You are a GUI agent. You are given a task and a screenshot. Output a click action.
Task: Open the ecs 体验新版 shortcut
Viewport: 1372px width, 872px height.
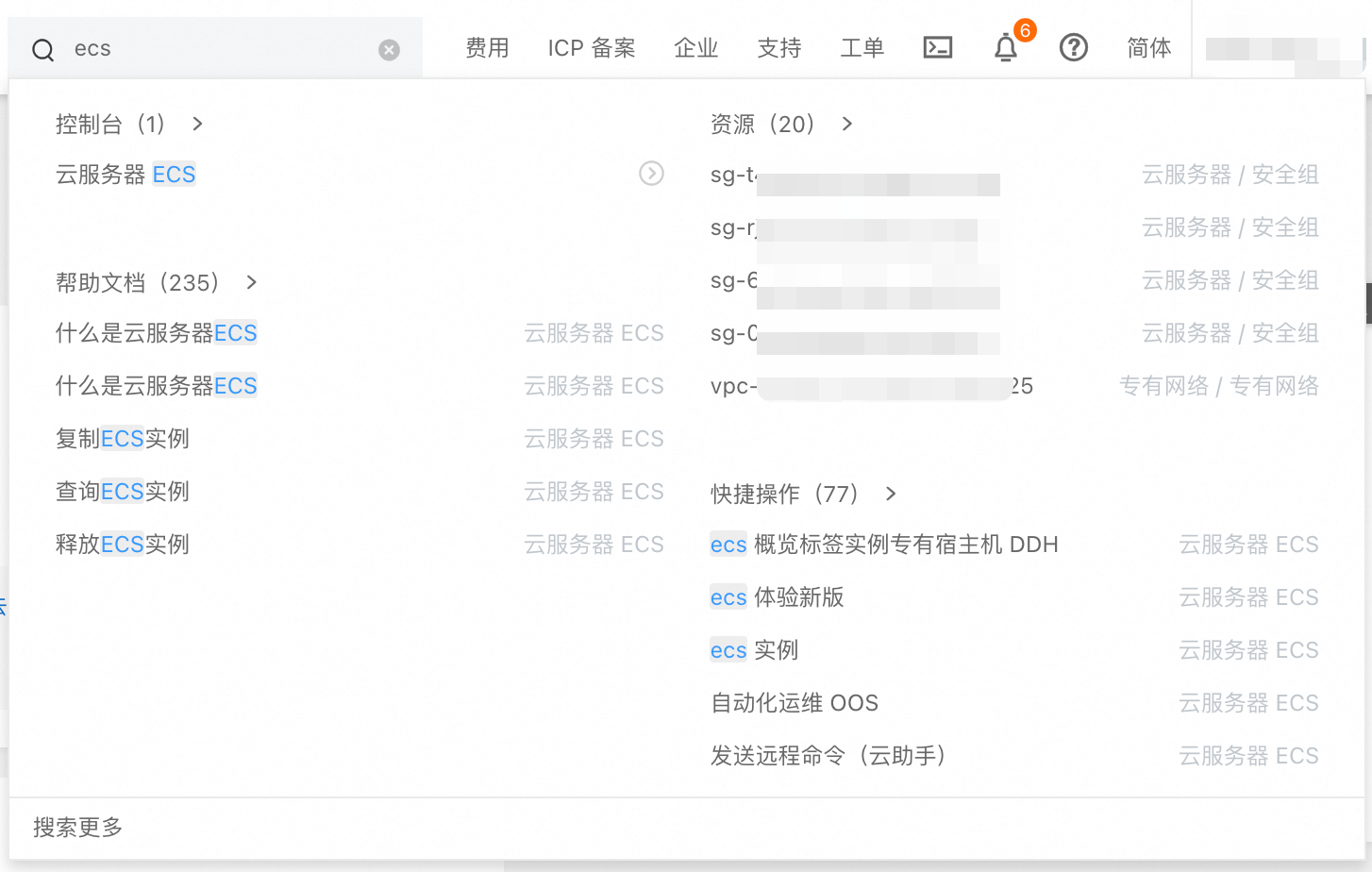point(778,597)
